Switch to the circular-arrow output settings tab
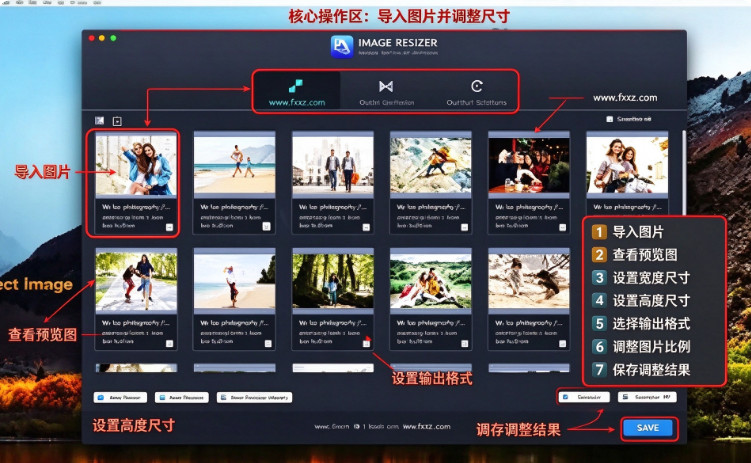Viewport: 751px width, 463px height. [x=476, y=91]
